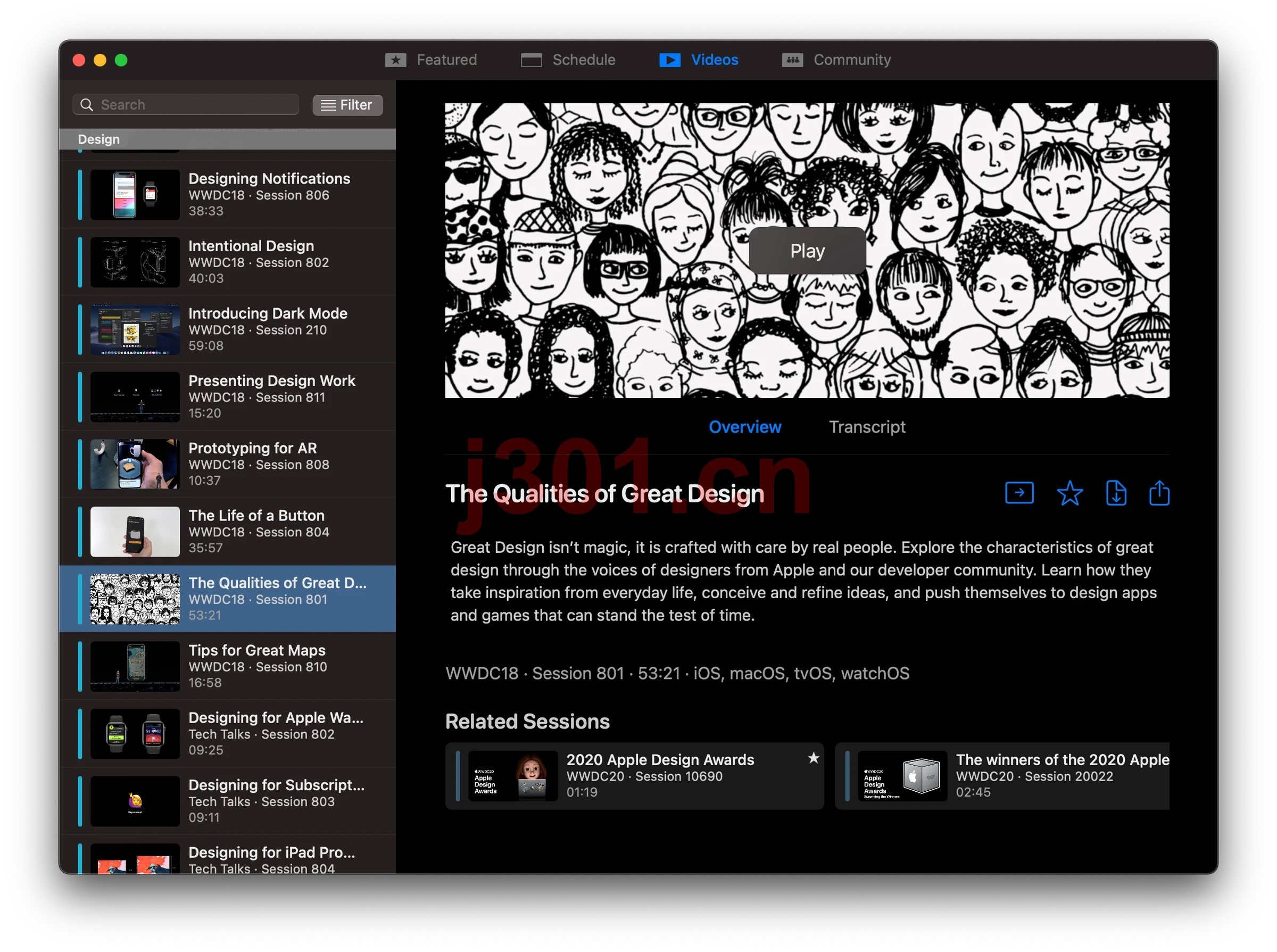This screenshot has width=1277, height=952.
Task: Click the Designing Notifications thumbnail
Action: pos(135,195)
